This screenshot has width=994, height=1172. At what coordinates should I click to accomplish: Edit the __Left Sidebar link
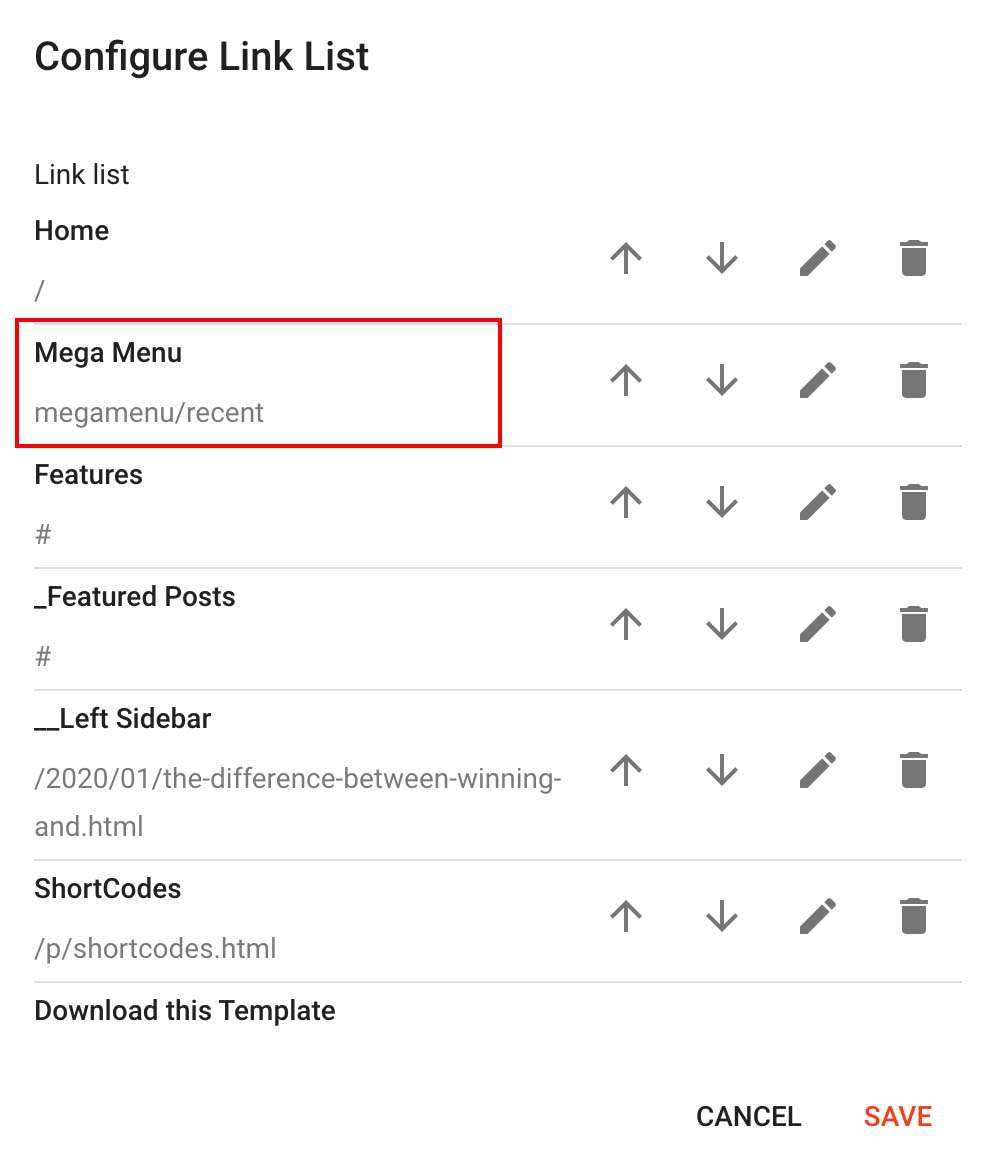[818, 770]
